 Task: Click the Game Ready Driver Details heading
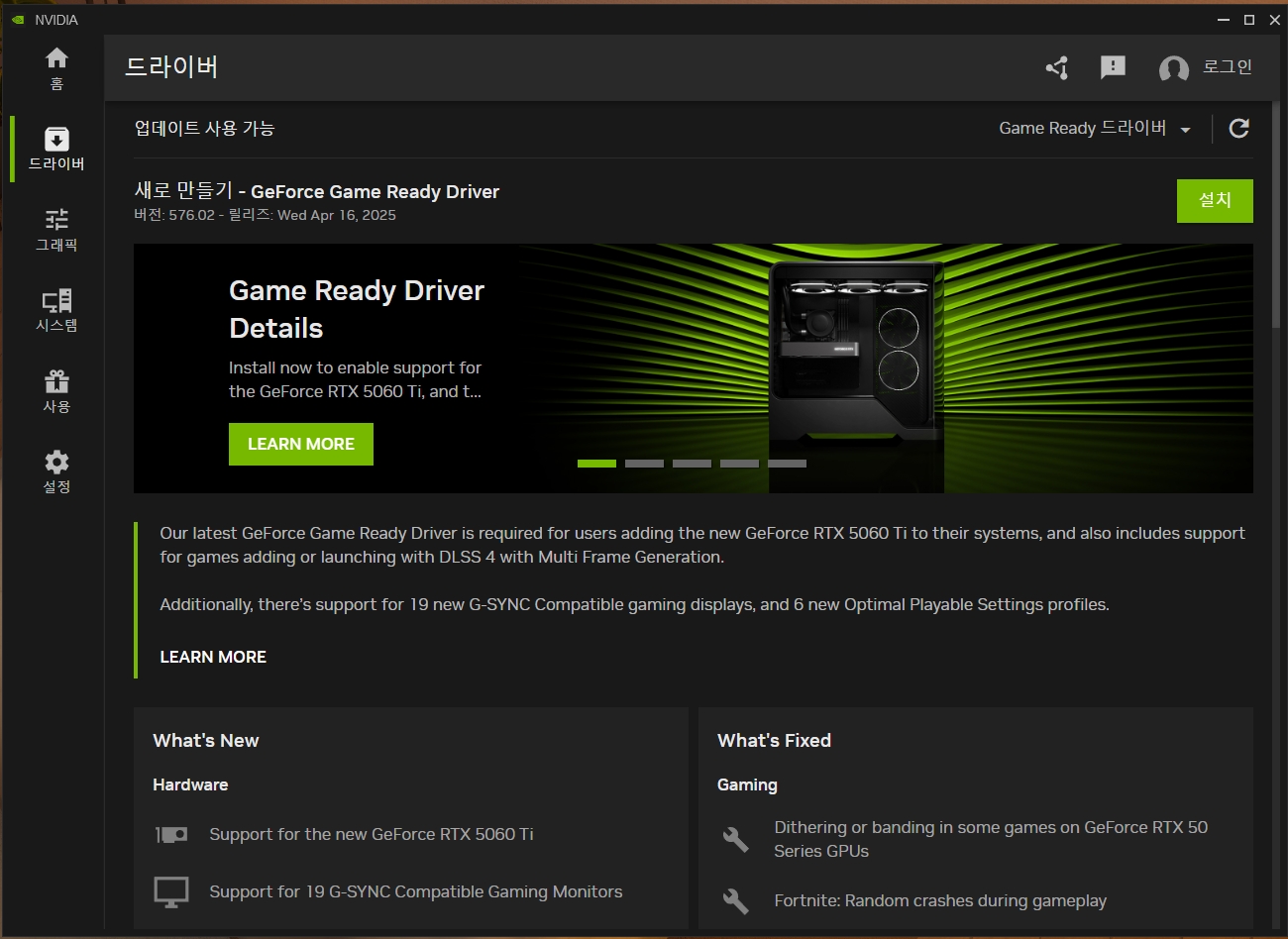357,309
